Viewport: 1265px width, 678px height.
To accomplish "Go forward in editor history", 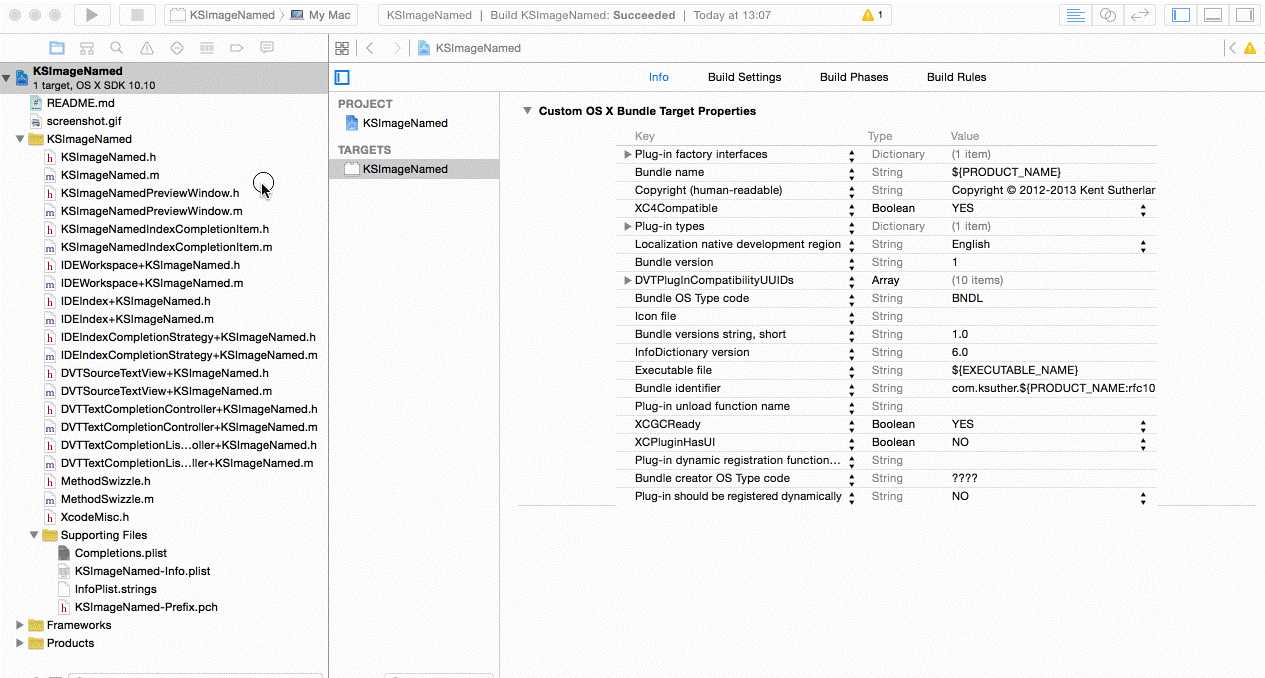I will pyautogui.click(x=397, y=48).
